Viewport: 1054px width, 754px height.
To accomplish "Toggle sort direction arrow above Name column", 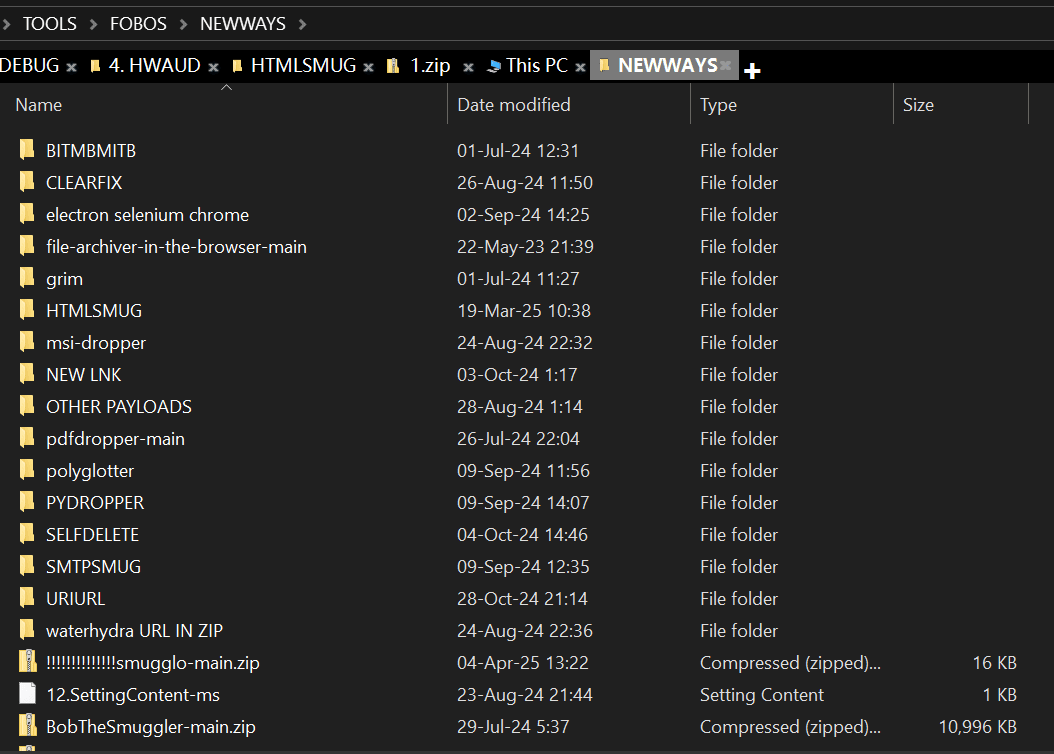I will (x=227, y=87).
